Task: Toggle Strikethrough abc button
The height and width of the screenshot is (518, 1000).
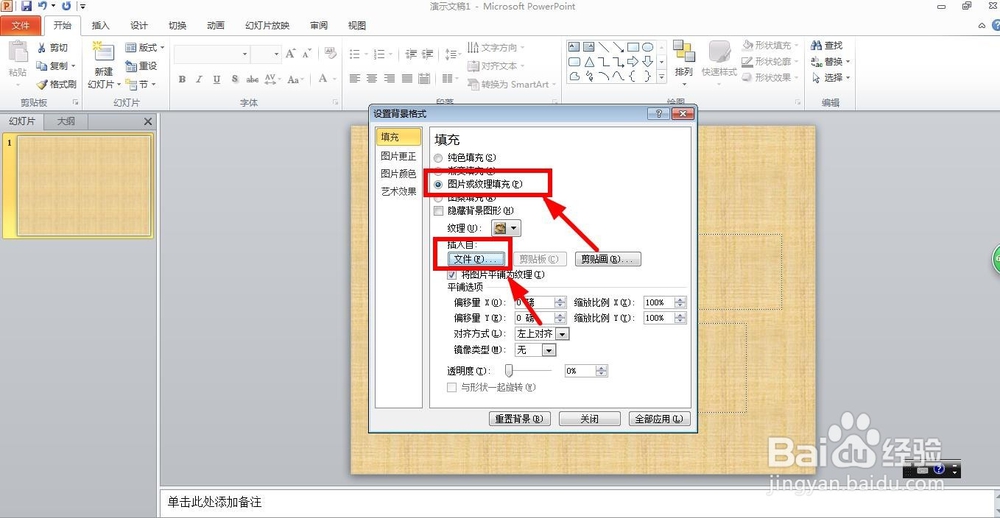Action: pyautogui.click(x=253, y=80)
